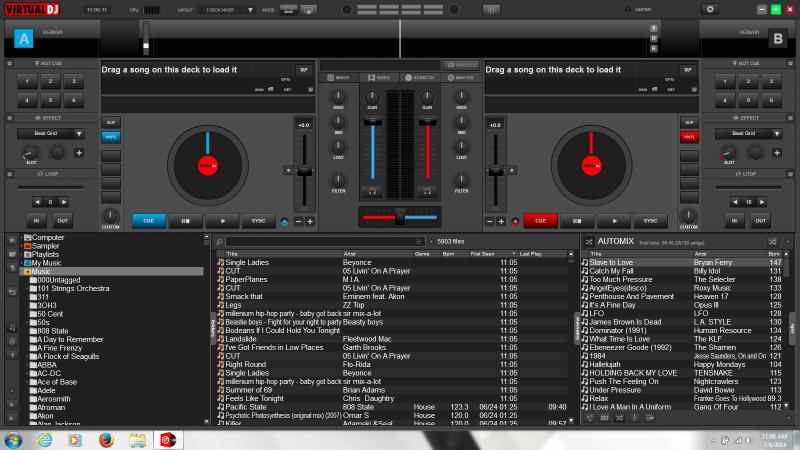
Task: Click pitch bend plus on deck A
Action: click(310, 221)
